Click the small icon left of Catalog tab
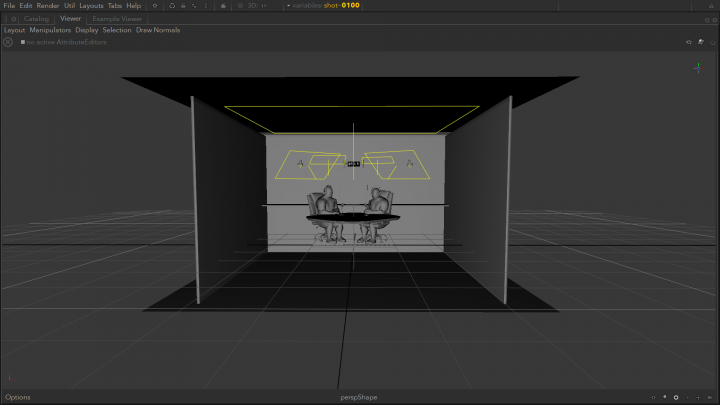Image resolution: width=720 pixels, height=405 pixels. pos(14,19)
